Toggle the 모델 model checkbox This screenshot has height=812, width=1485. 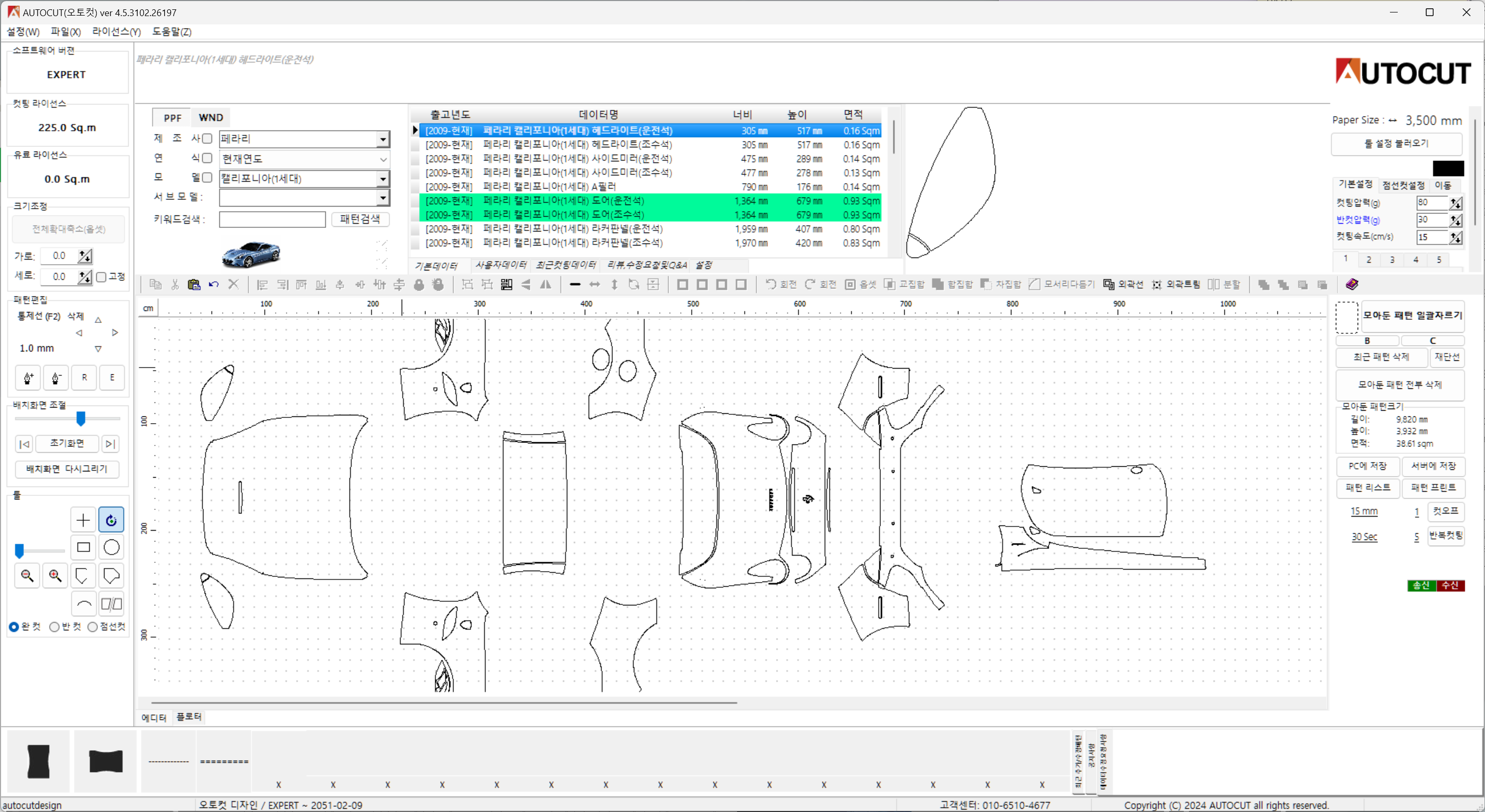tap(207, 178)
